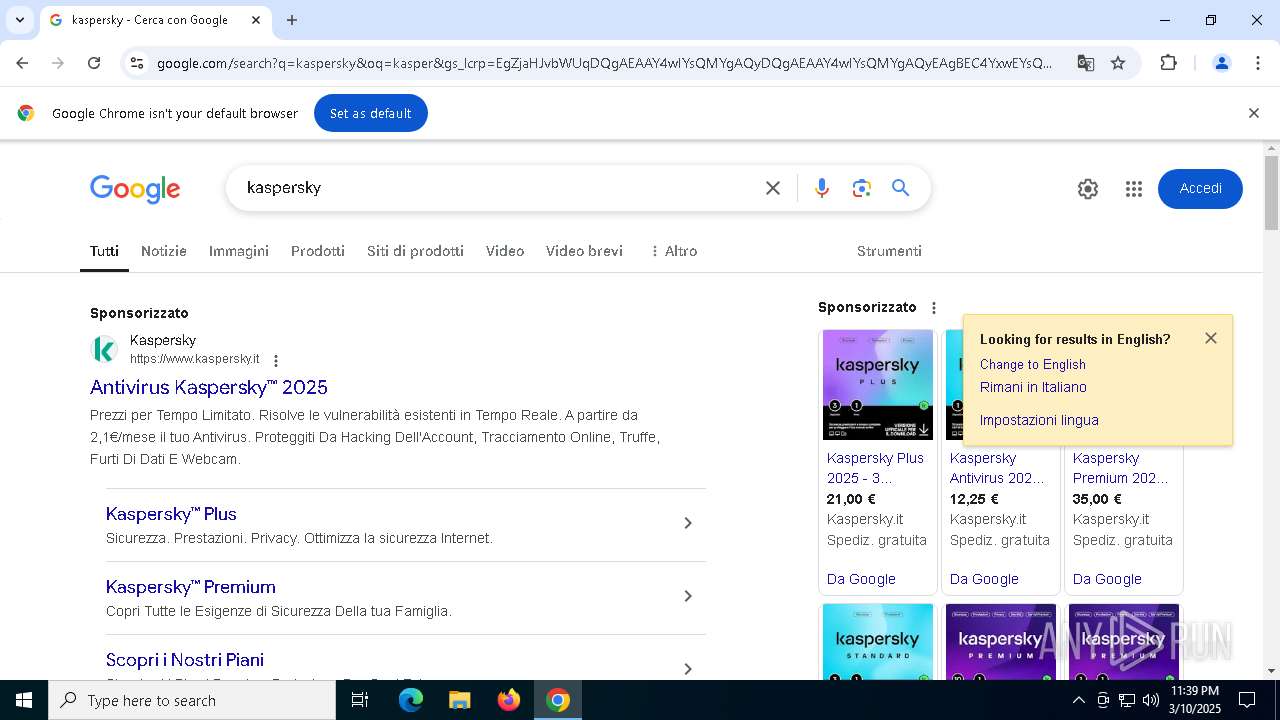Switch to the Immagini tab
The width and height of the screenshot is (1280, 720).
pos(239,251)
